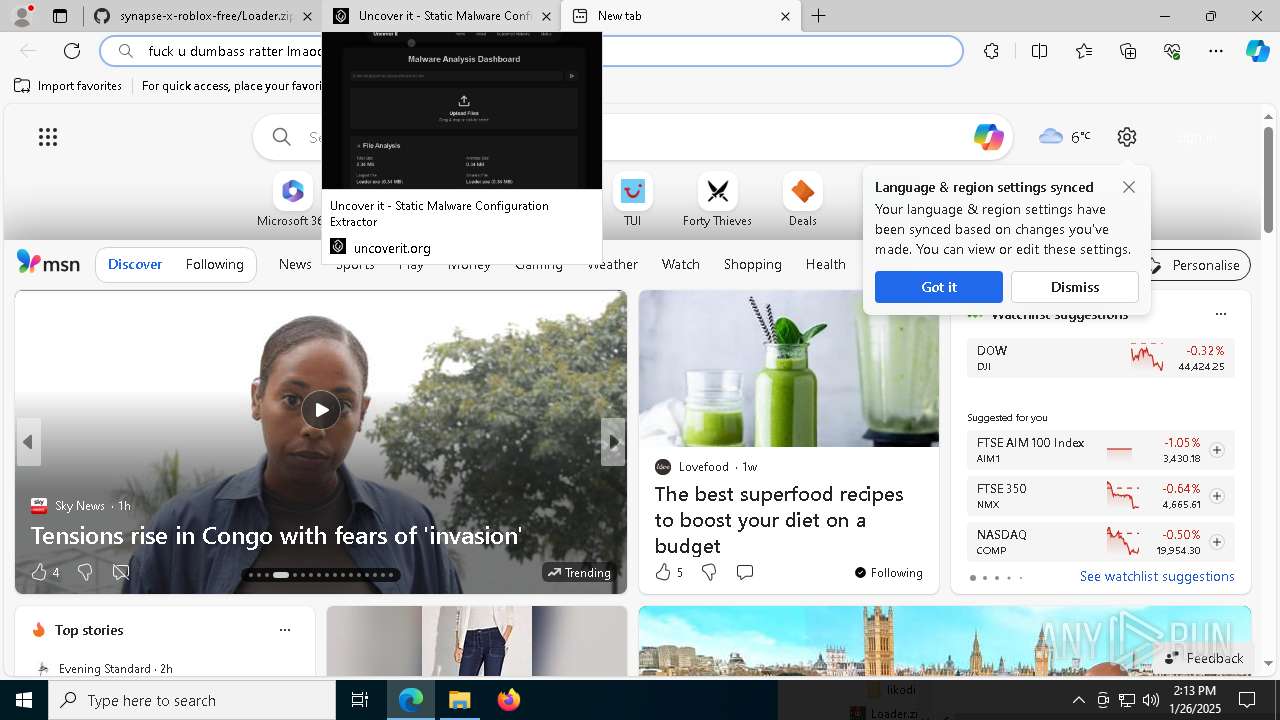Open the Collections icon

(x=1128, y=51)
